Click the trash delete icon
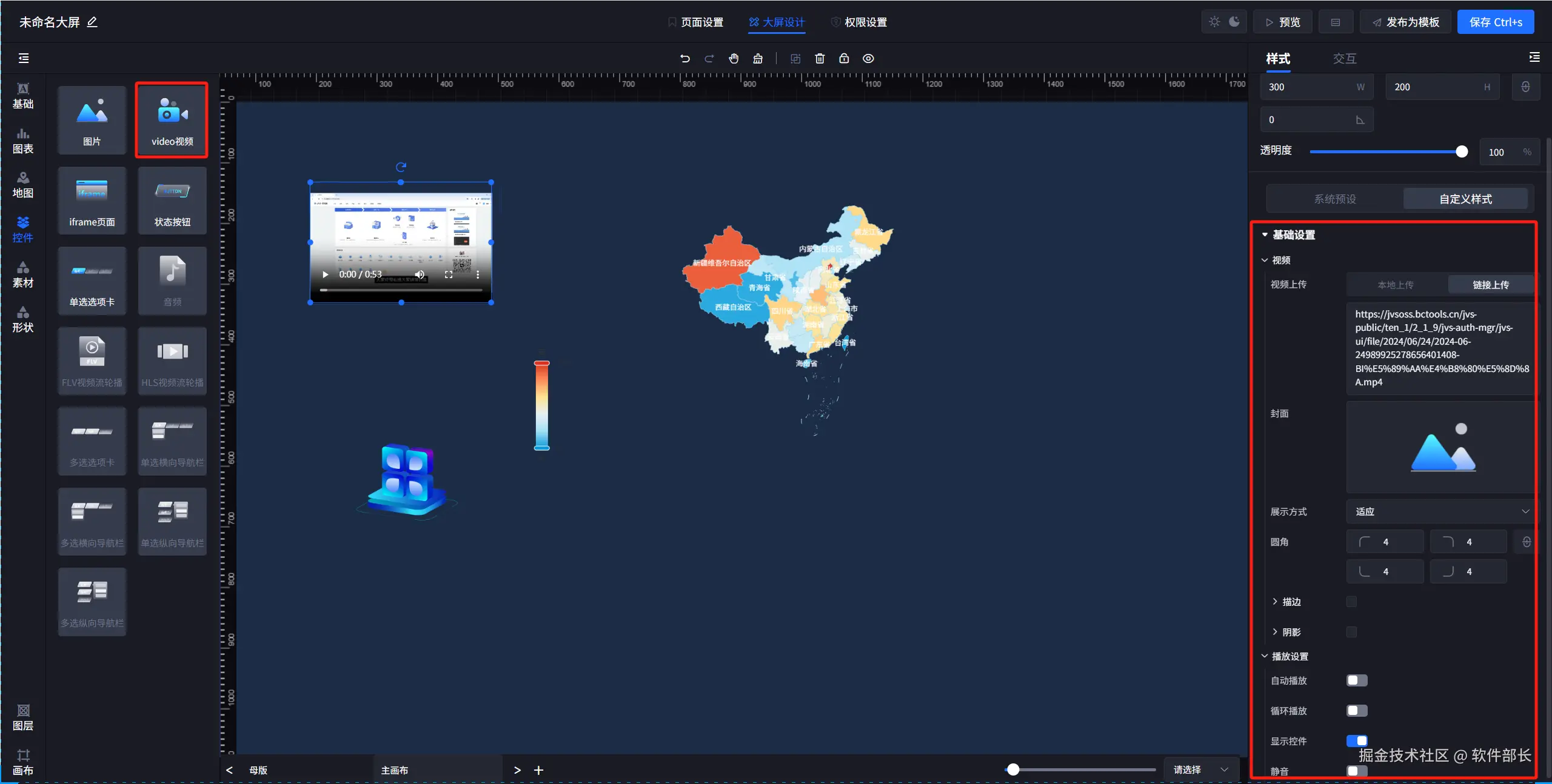The height and width of the screenshot is (784, 1552). tap(820, 59)
